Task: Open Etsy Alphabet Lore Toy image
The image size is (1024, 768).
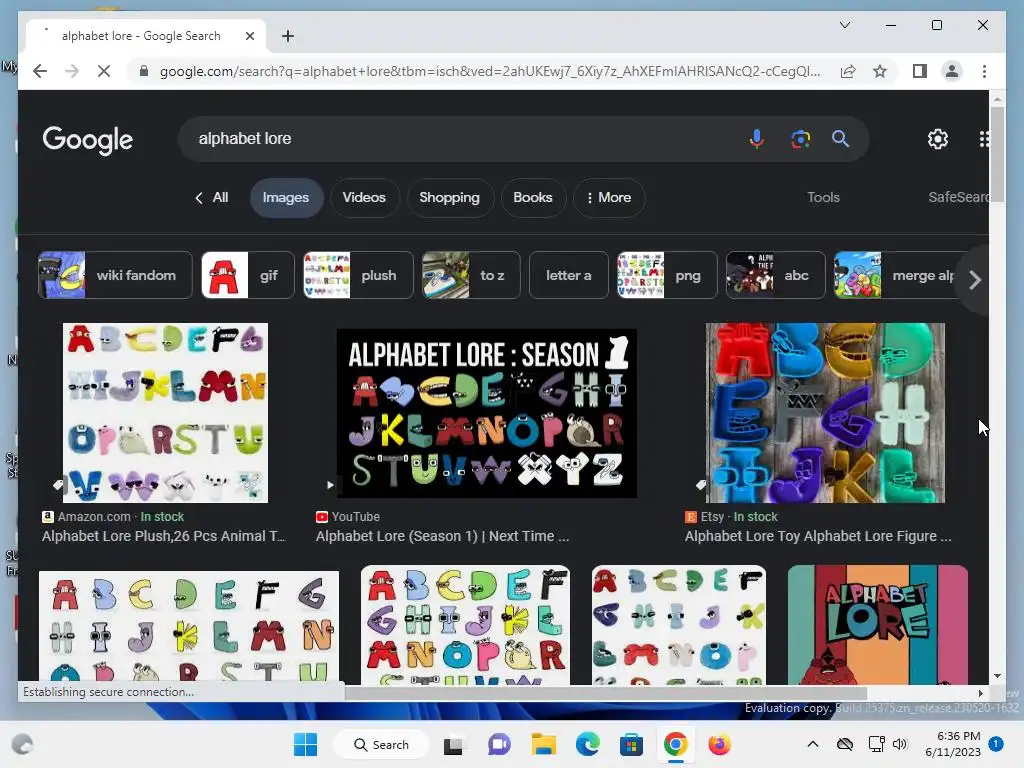Action: [x=825, y=413]
